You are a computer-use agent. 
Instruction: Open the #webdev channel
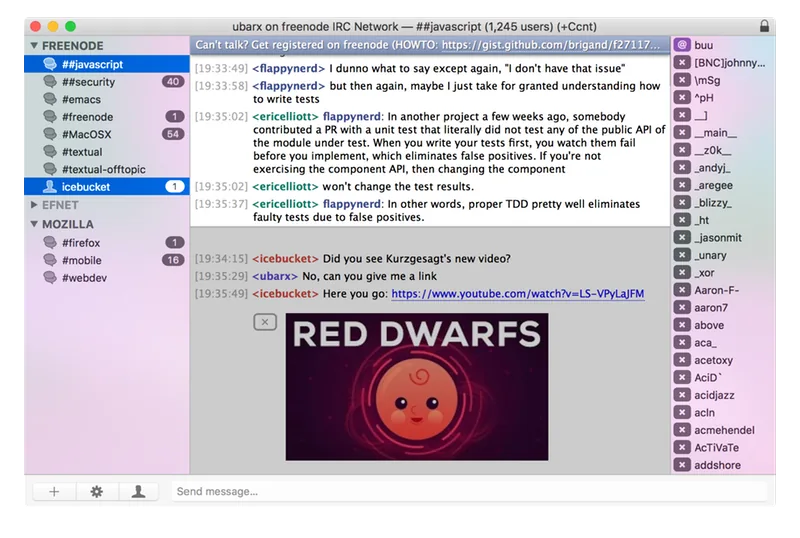tap(107, 278)
